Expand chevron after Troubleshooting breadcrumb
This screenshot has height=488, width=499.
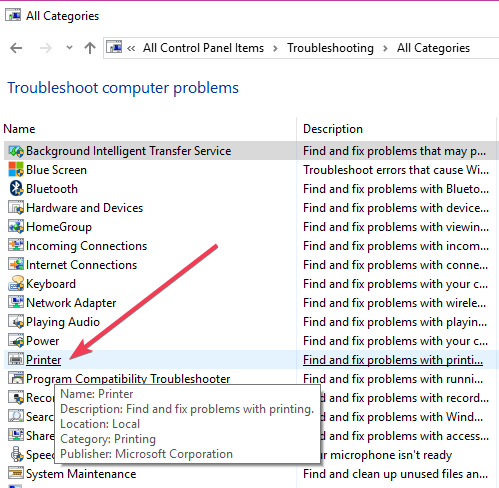(x=385, y=48)
